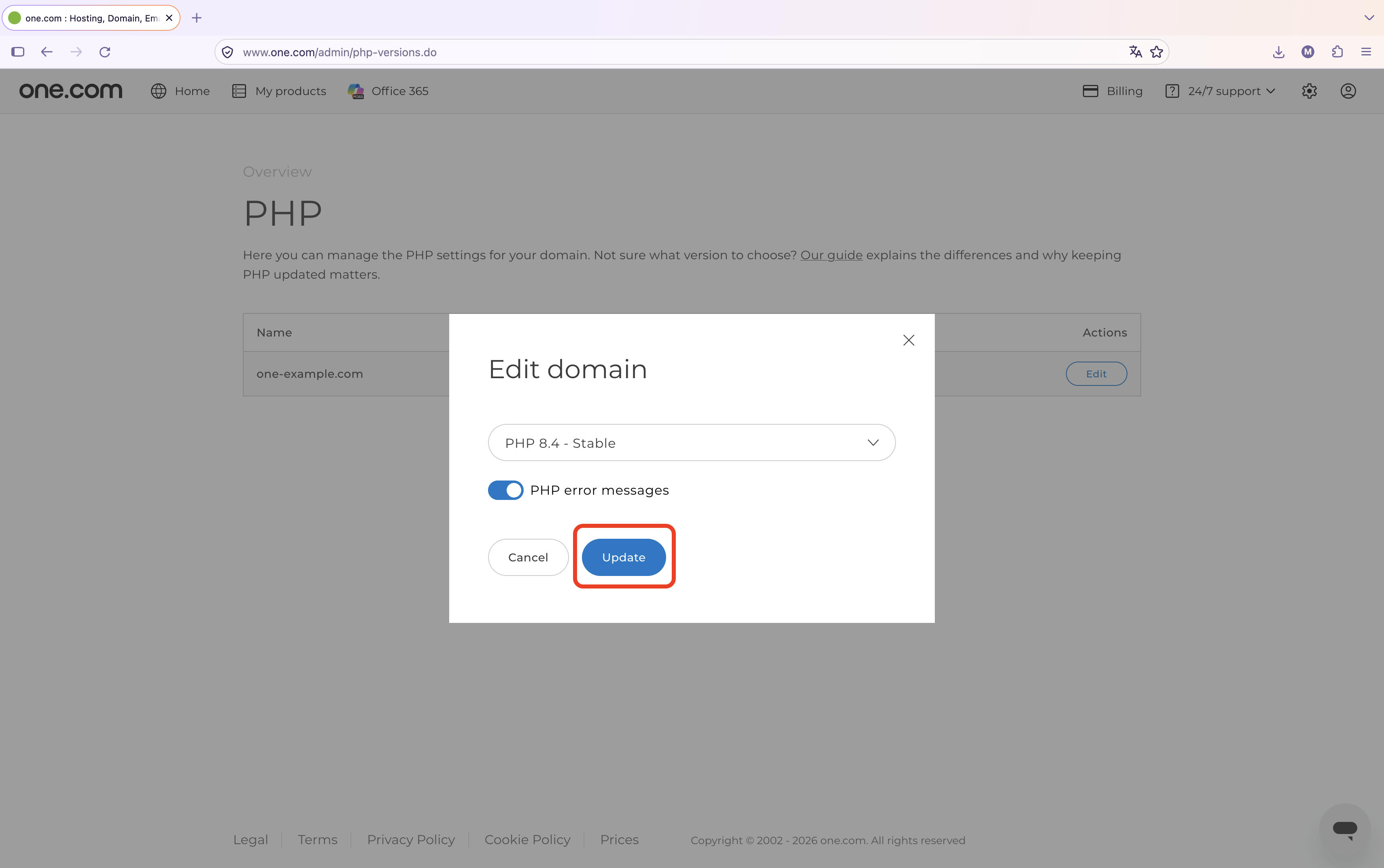Viewport: 1384px width, 868px height.
Task: Open the chat widget bubble
Action: pyautogui.click(x=1345, y=829)
